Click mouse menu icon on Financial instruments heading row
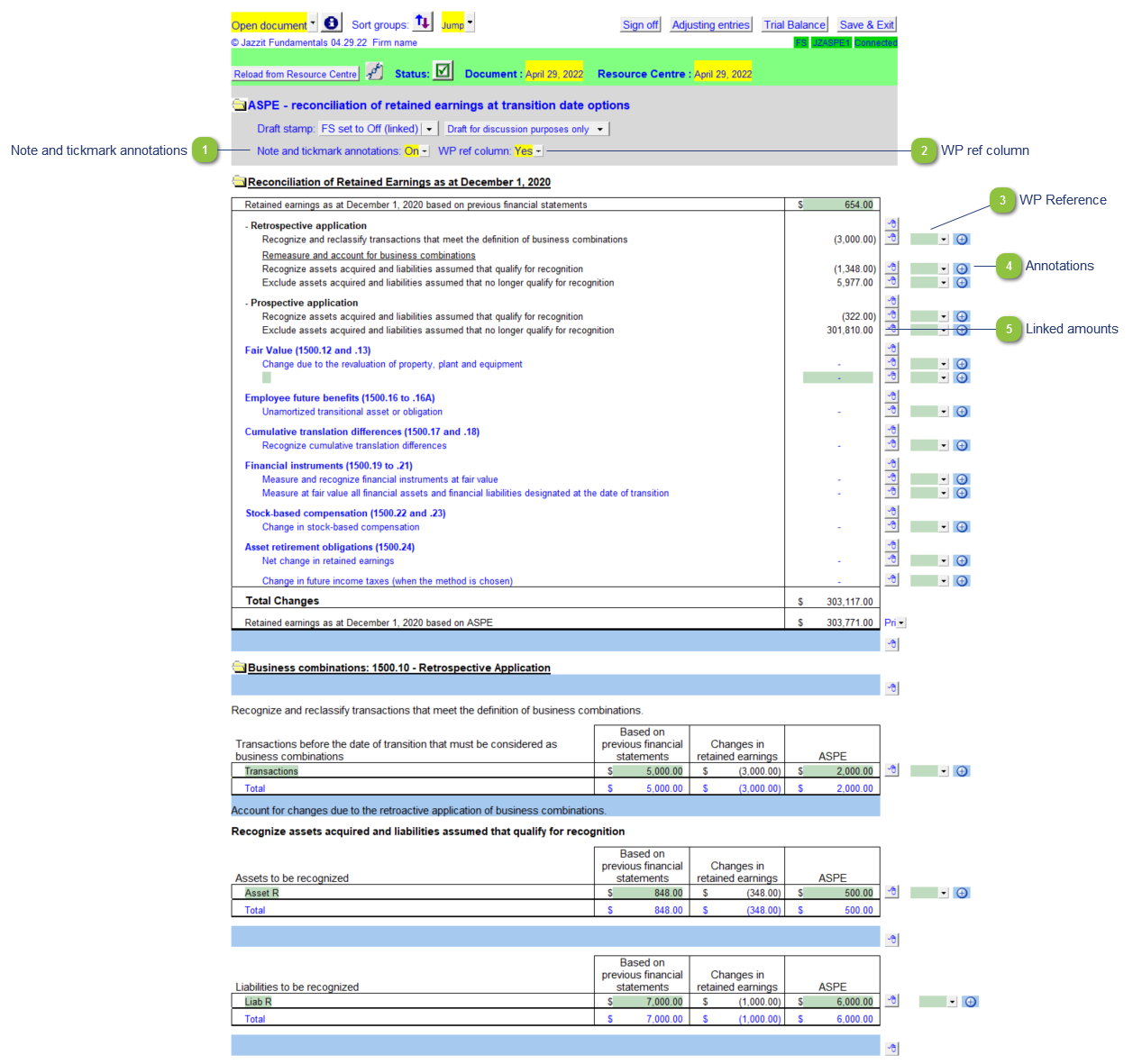The height and width of the screenshot is (1064, 1133). [891, 465]
